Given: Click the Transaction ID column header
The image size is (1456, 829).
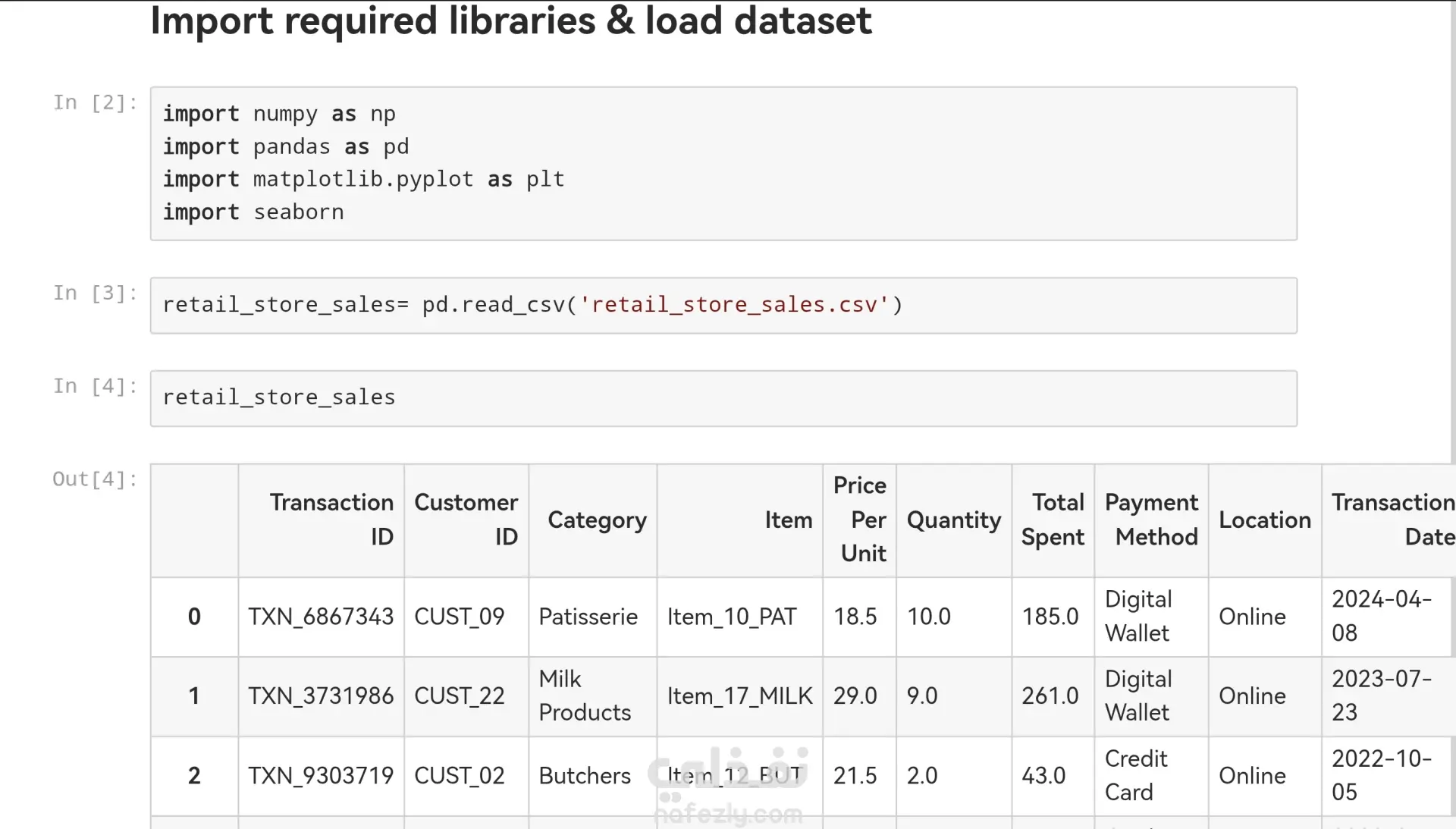Looking at the screenshot, I should pos(322,520).
